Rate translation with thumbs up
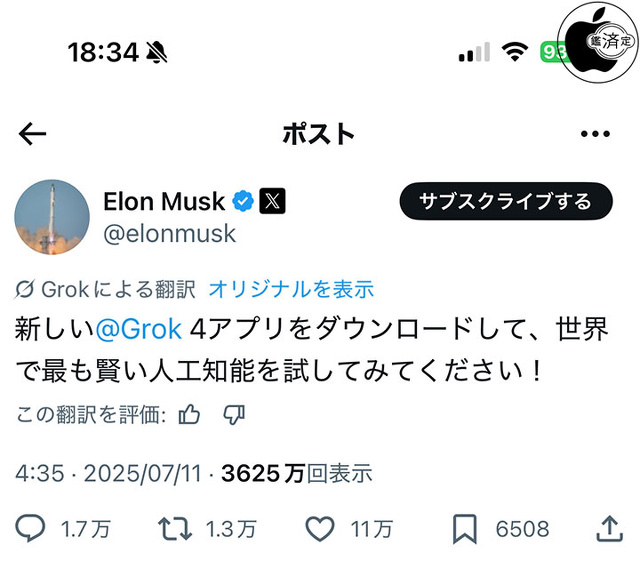Screen dimensions: 640x577 pos(189,415)
